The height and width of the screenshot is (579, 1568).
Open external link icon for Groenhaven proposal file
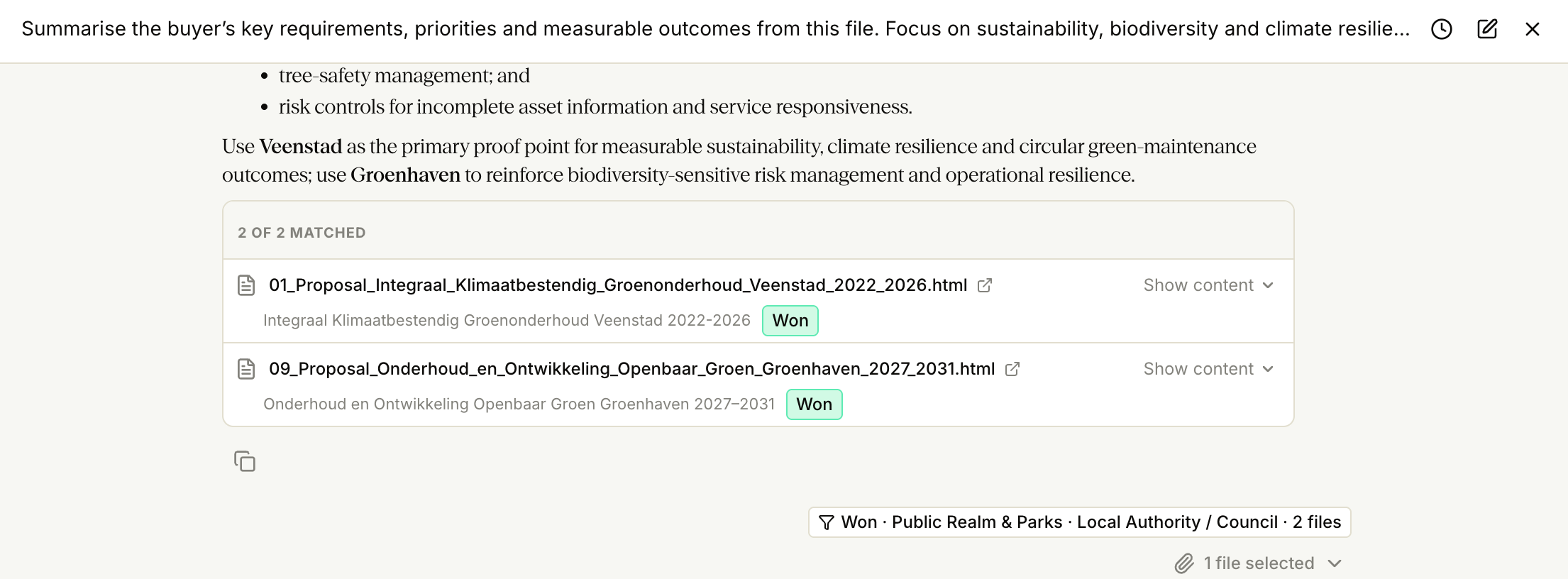[1012, 369]
